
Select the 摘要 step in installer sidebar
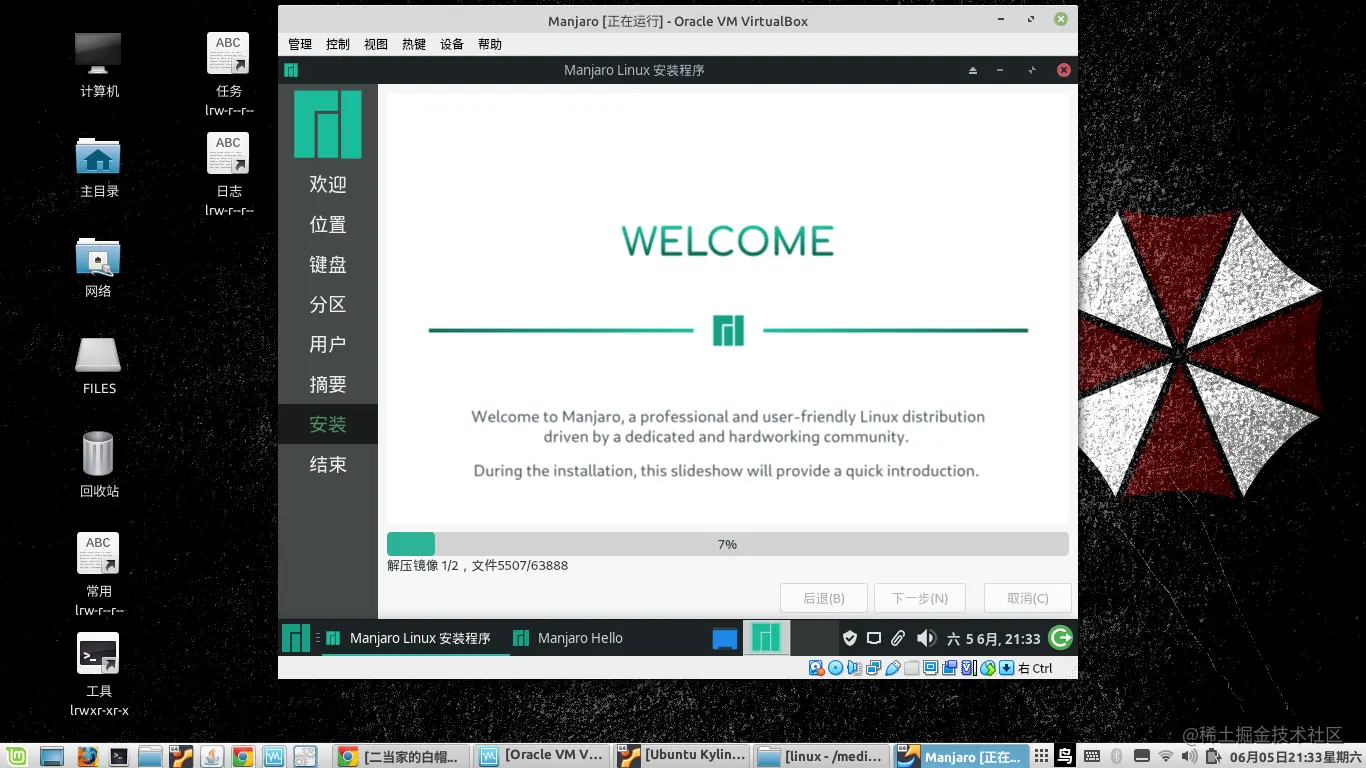coord(328,384)
